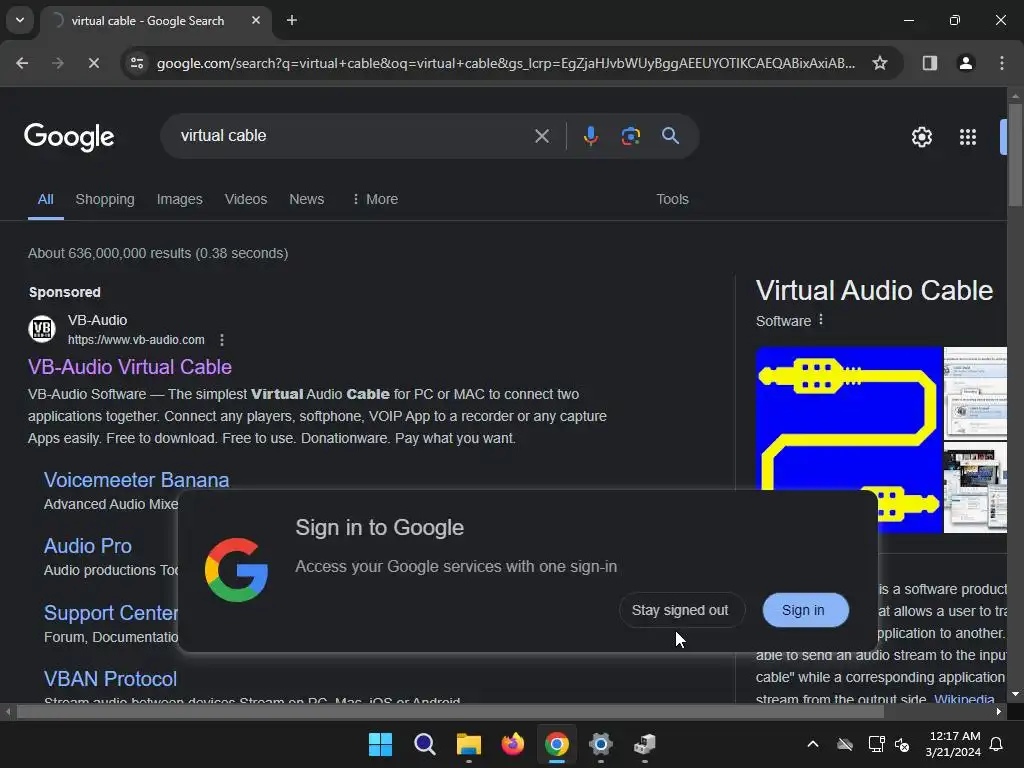Open the search Tools options
Image resolution: width=1024 pixels, height=768 pixels.
[672, 199]
